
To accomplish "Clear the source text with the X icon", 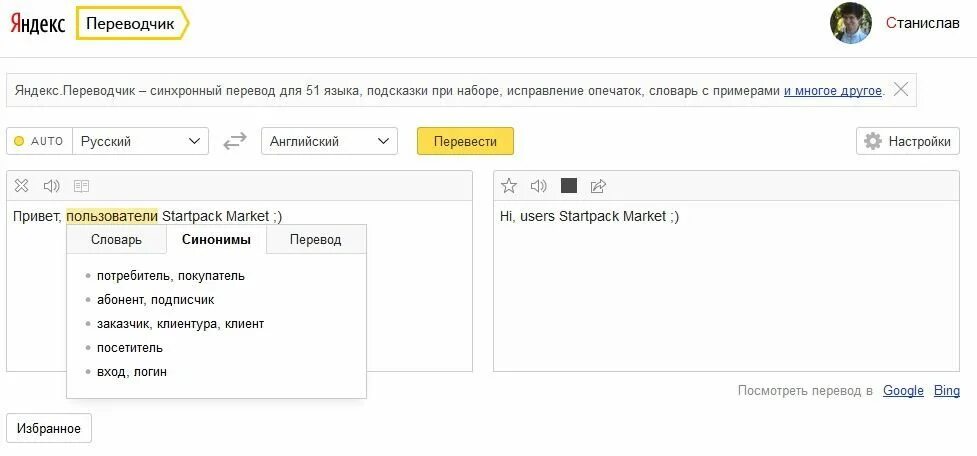I will (x=22, y=186).
